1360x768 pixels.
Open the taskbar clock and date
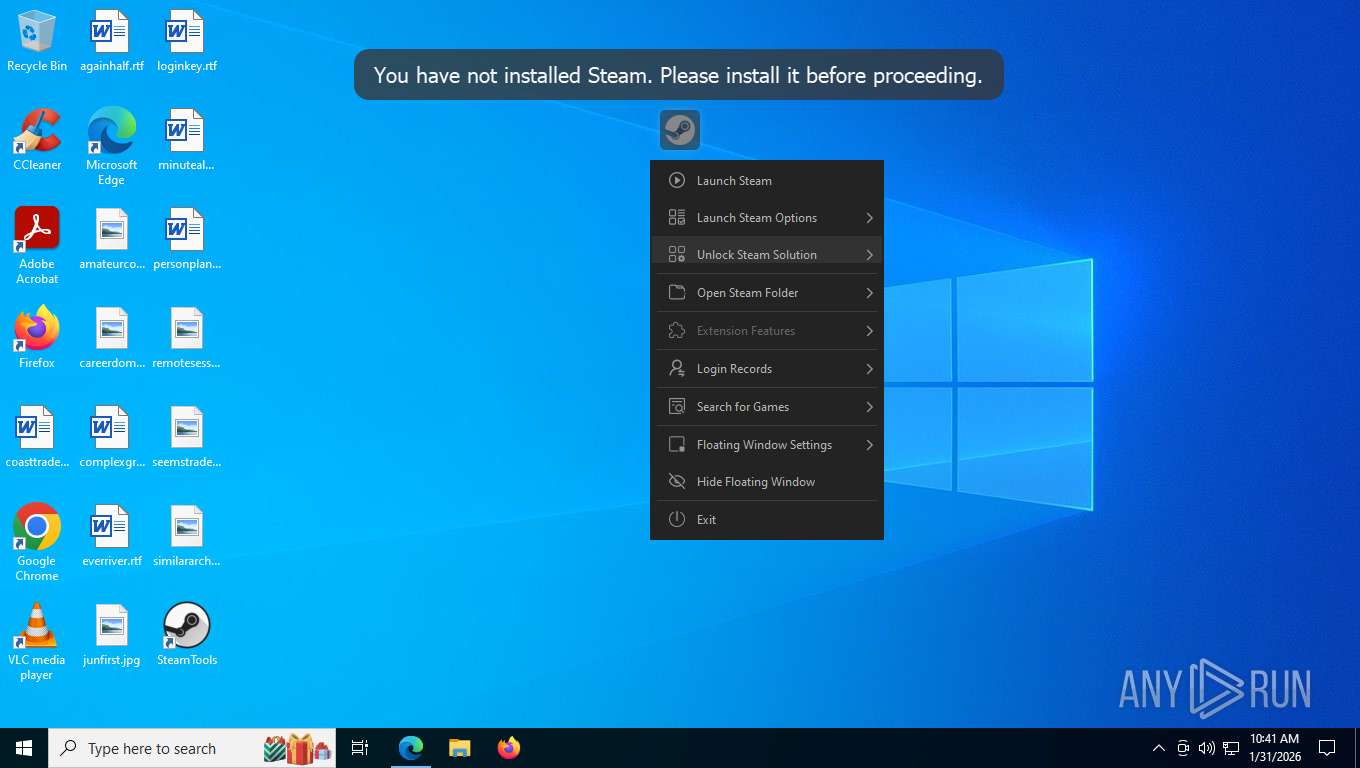[x=1274, y=748]
